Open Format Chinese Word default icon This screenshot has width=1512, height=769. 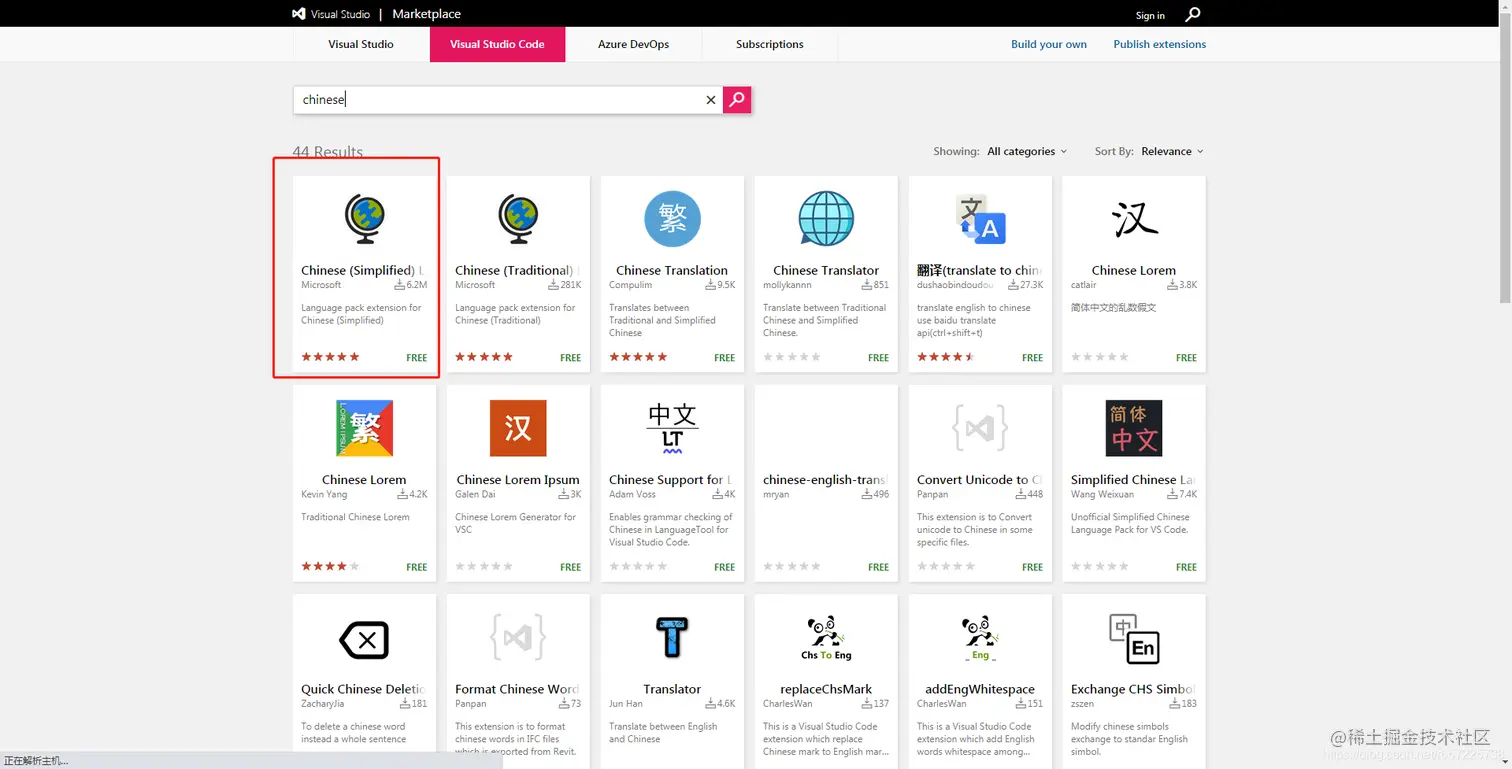(518, 638)
